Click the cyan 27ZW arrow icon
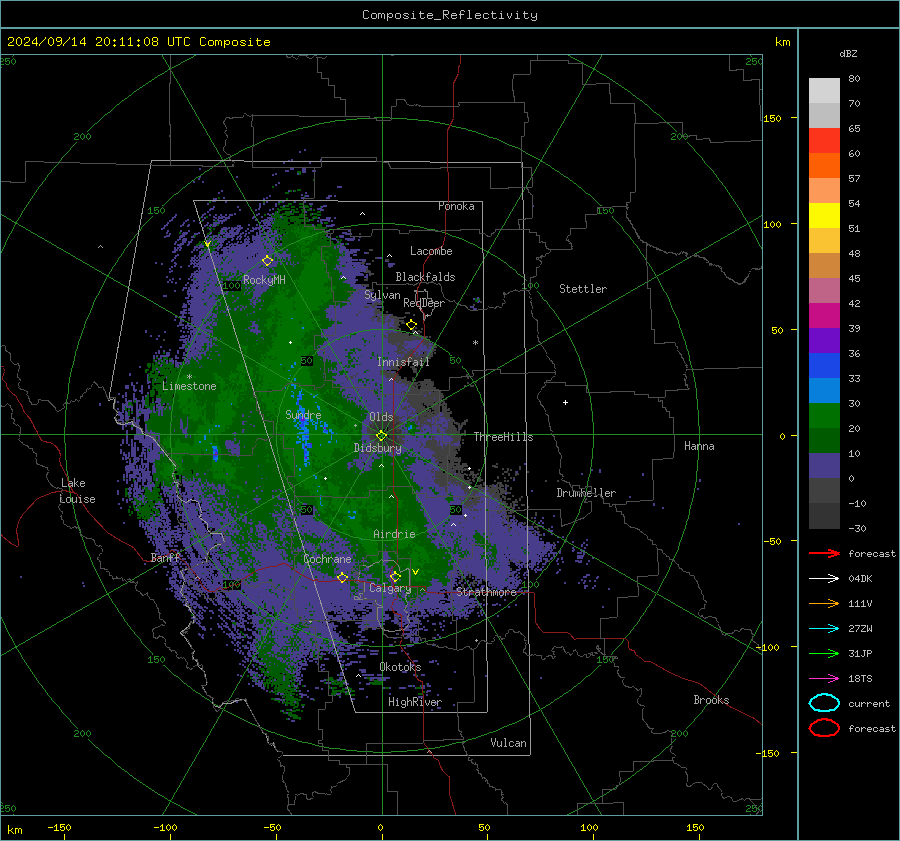The height and width of the screenshot is (841, 900). pyautogui.click(x=824, y=629)
